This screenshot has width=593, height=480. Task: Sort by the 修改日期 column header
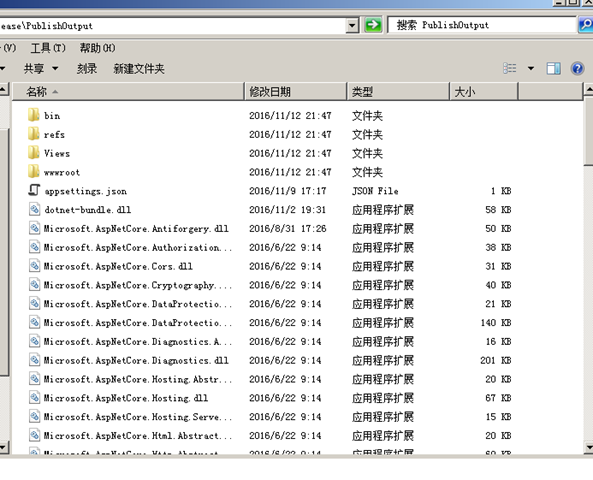tap(295, 92)
